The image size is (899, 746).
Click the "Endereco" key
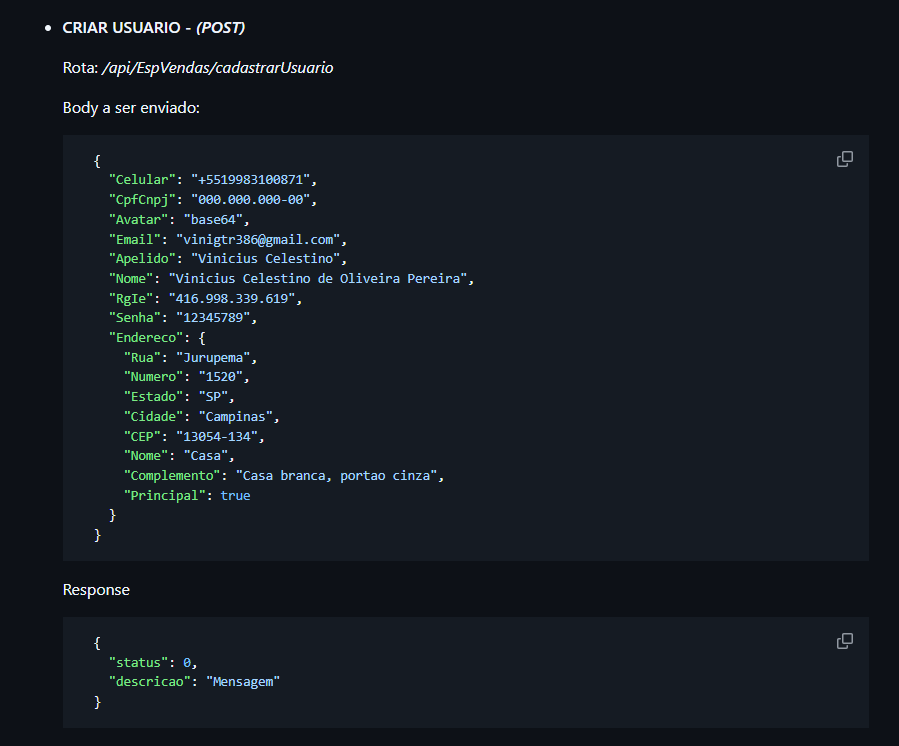pos(146,338)
